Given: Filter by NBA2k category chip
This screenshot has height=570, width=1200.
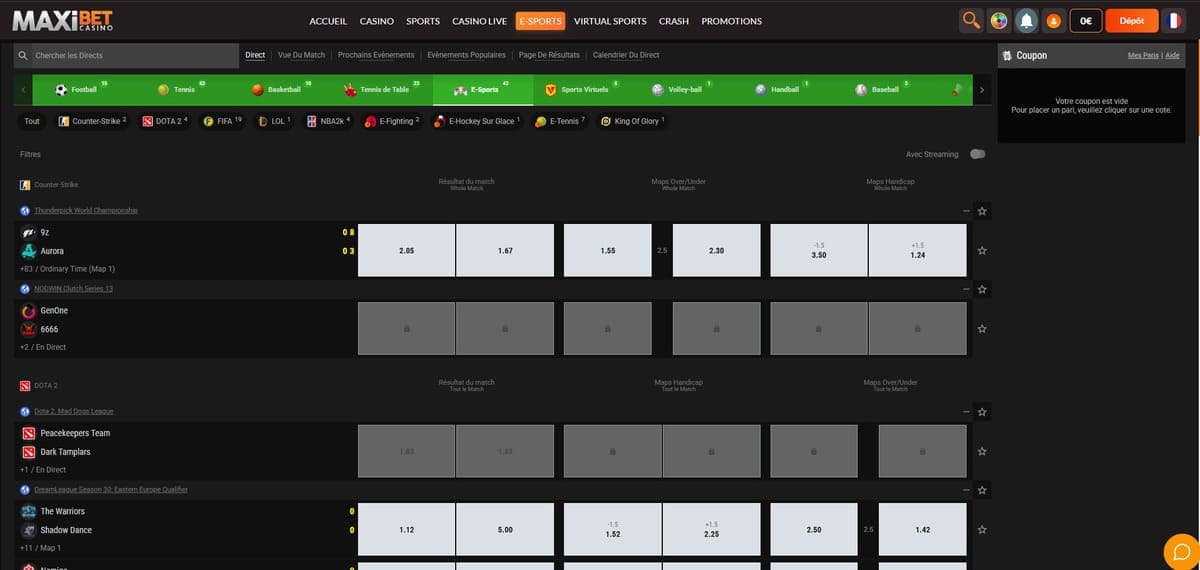Looking at the screenshot, I should (x=329, y=121).
